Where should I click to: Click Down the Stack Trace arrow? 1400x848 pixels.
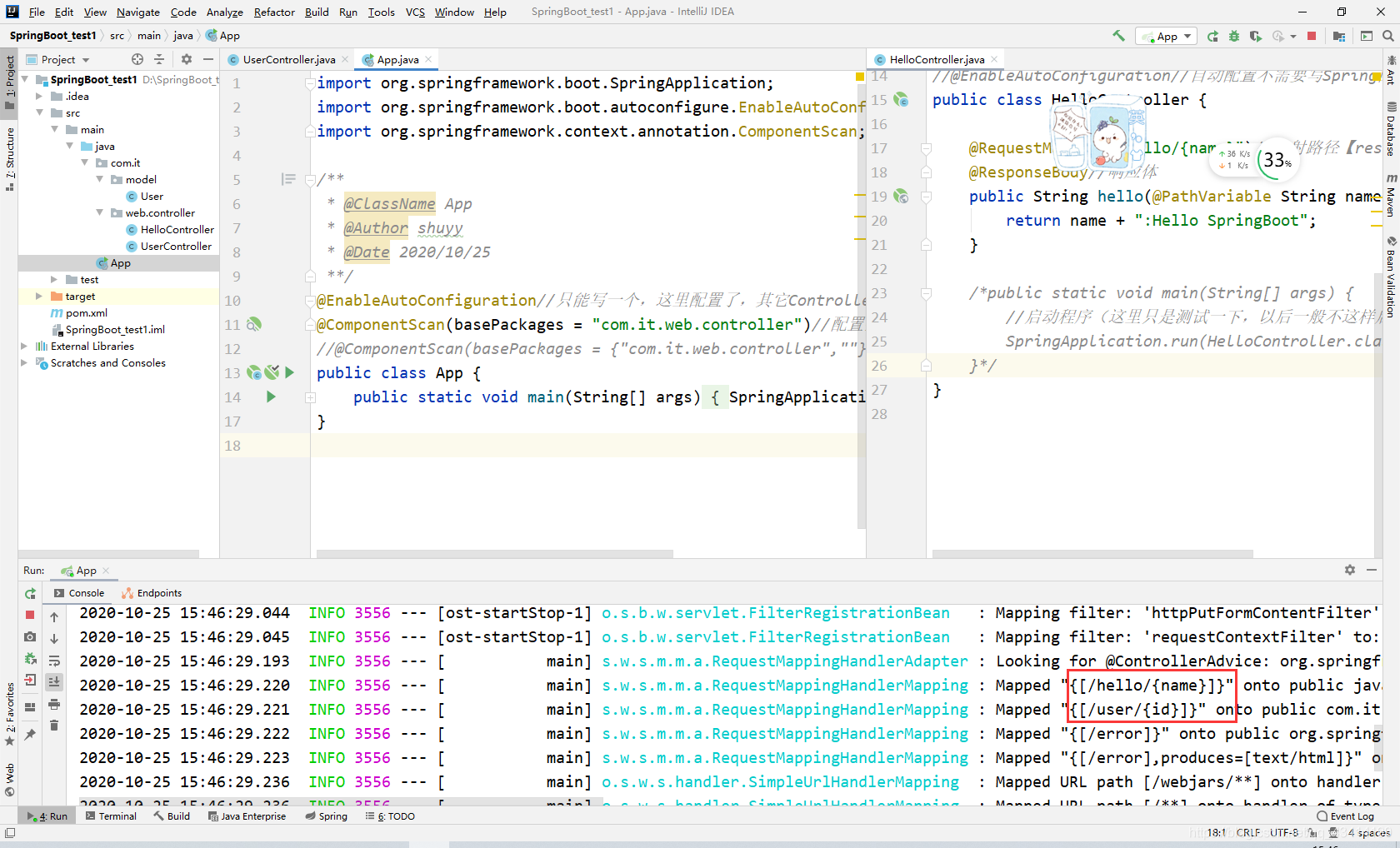tap(54, 639)
